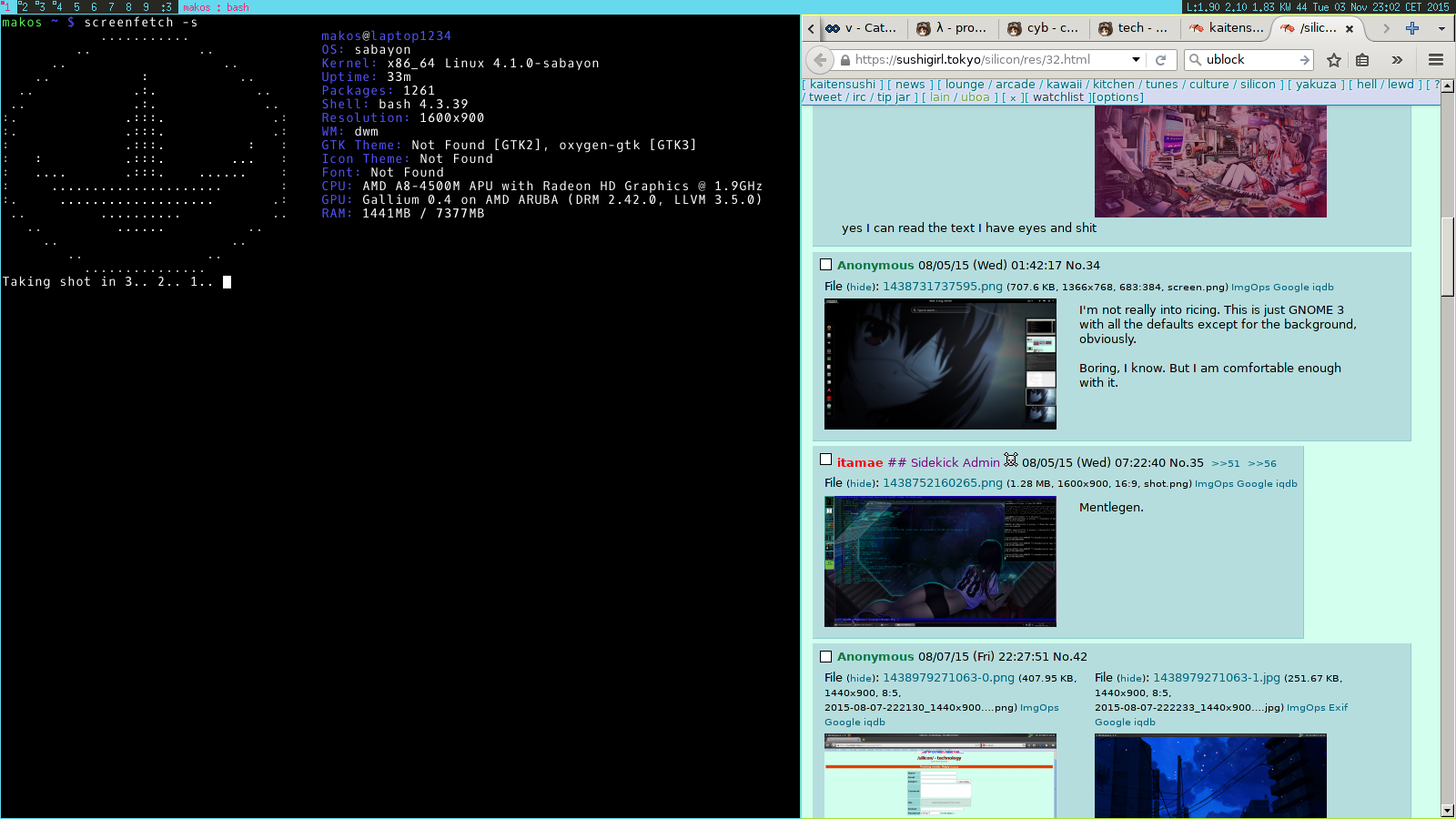Viewport: 1456px width, 819px height.
Task: Select checkbox for itamae post No.35
Action: [826, 460]
